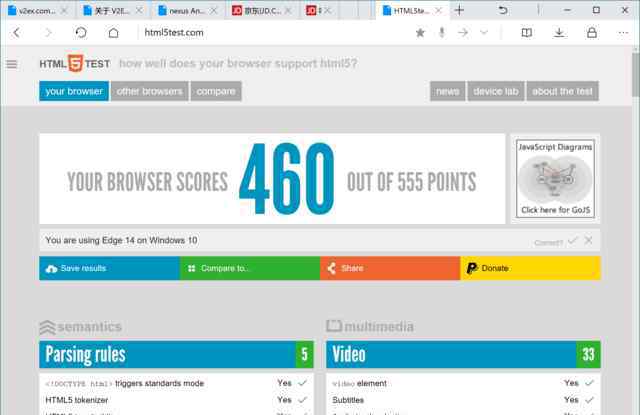
Task: Confirm browser detection with the check mark
Action: pyautogui.click(x=573, y=240)
